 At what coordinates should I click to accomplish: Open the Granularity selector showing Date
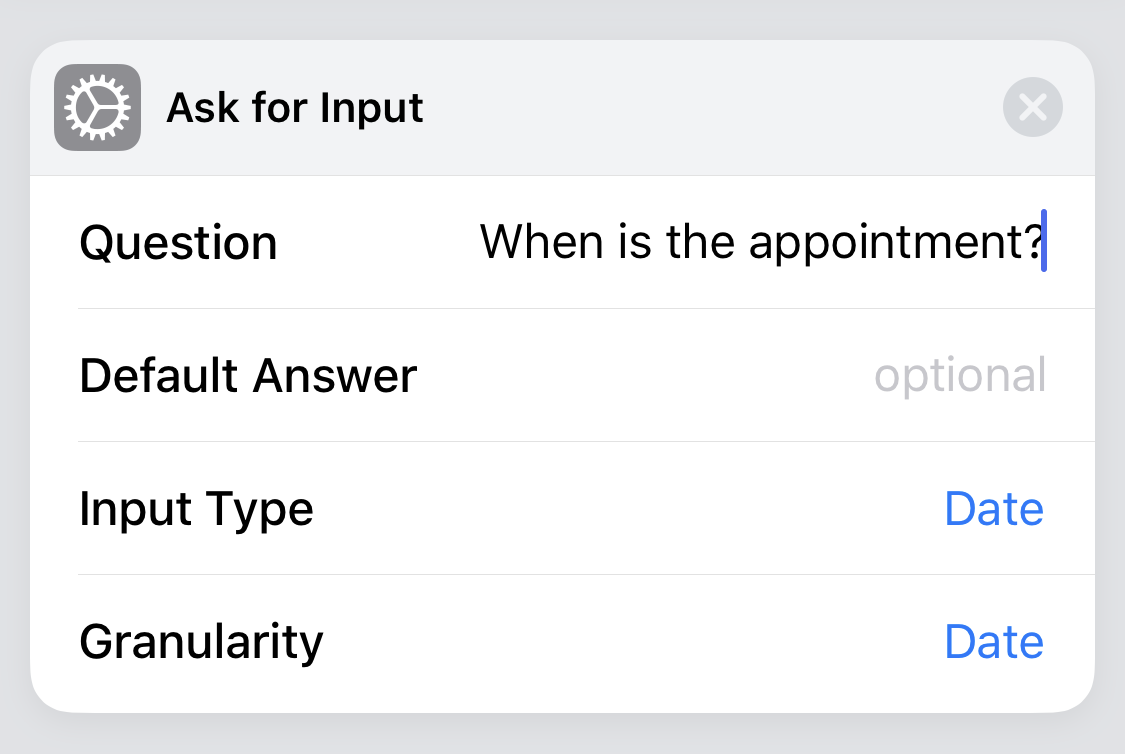click(x=994, y=641)
